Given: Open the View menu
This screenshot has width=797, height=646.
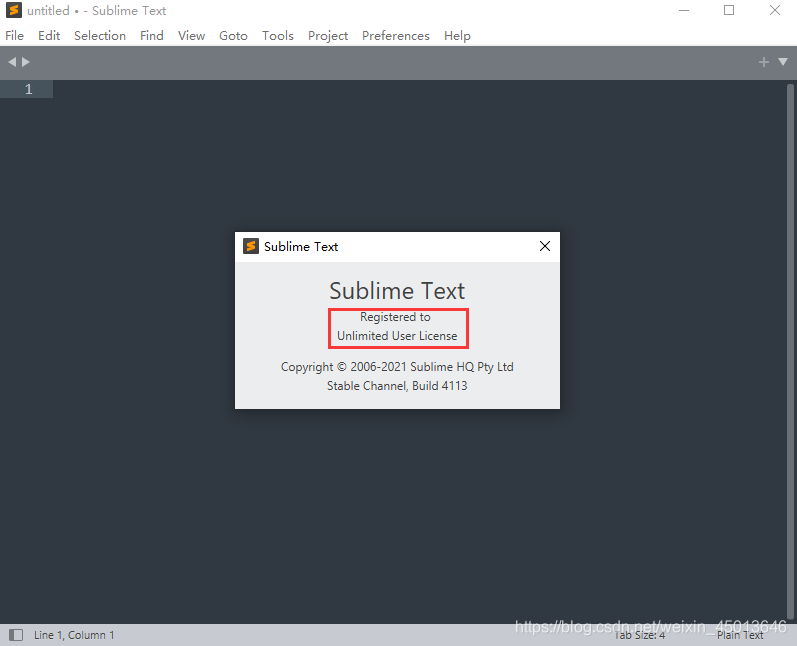Looking at the screenshot, I should point(191,36).
